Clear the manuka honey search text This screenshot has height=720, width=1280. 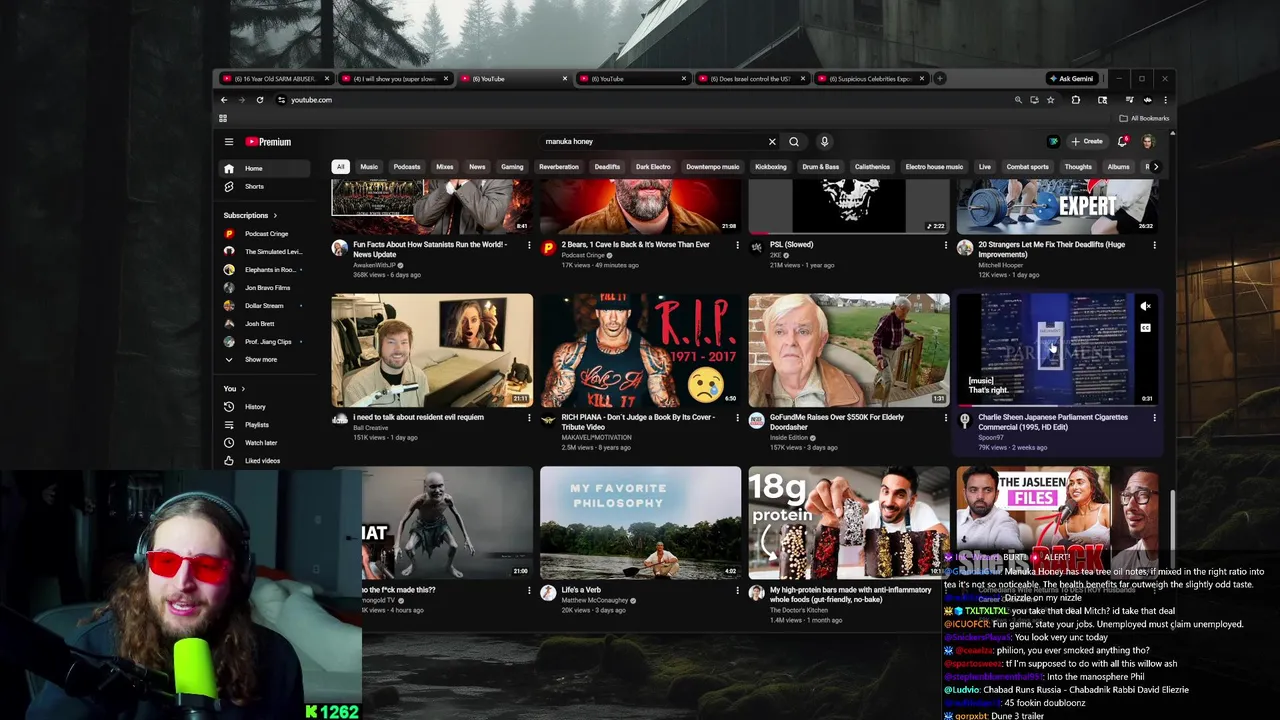click(772, 142)
